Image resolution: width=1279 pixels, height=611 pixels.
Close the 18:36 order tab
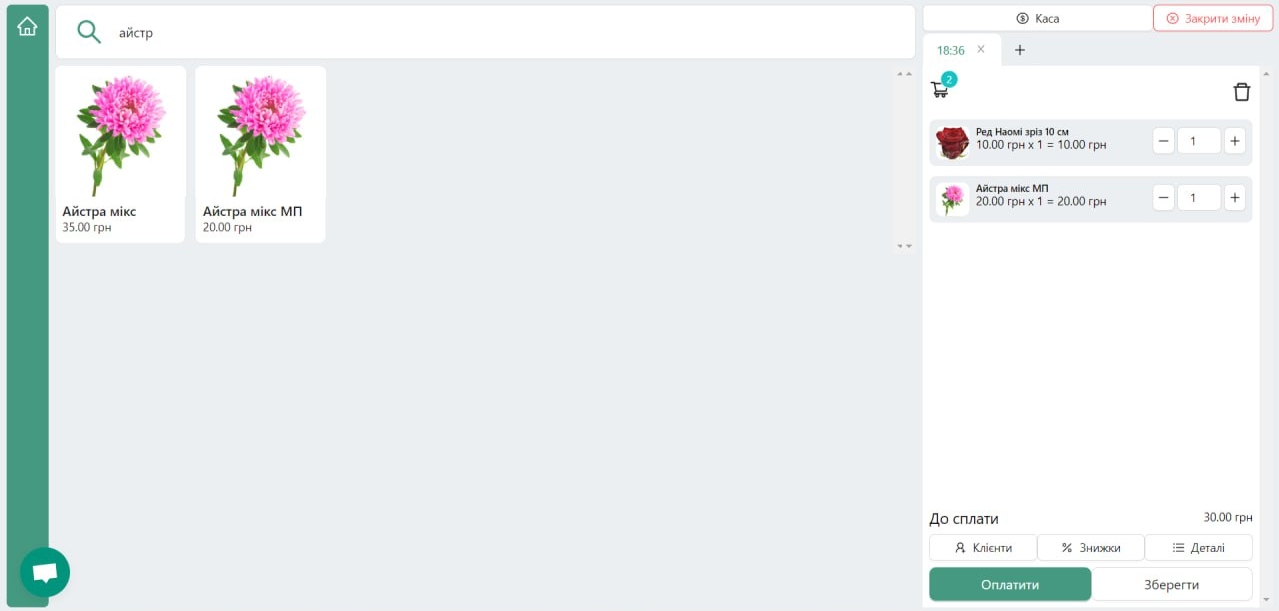[981, 49]
